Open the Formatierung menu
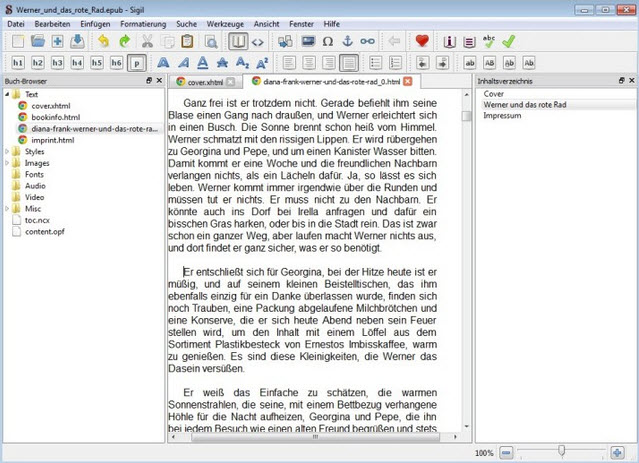 [x=143, y=24]
